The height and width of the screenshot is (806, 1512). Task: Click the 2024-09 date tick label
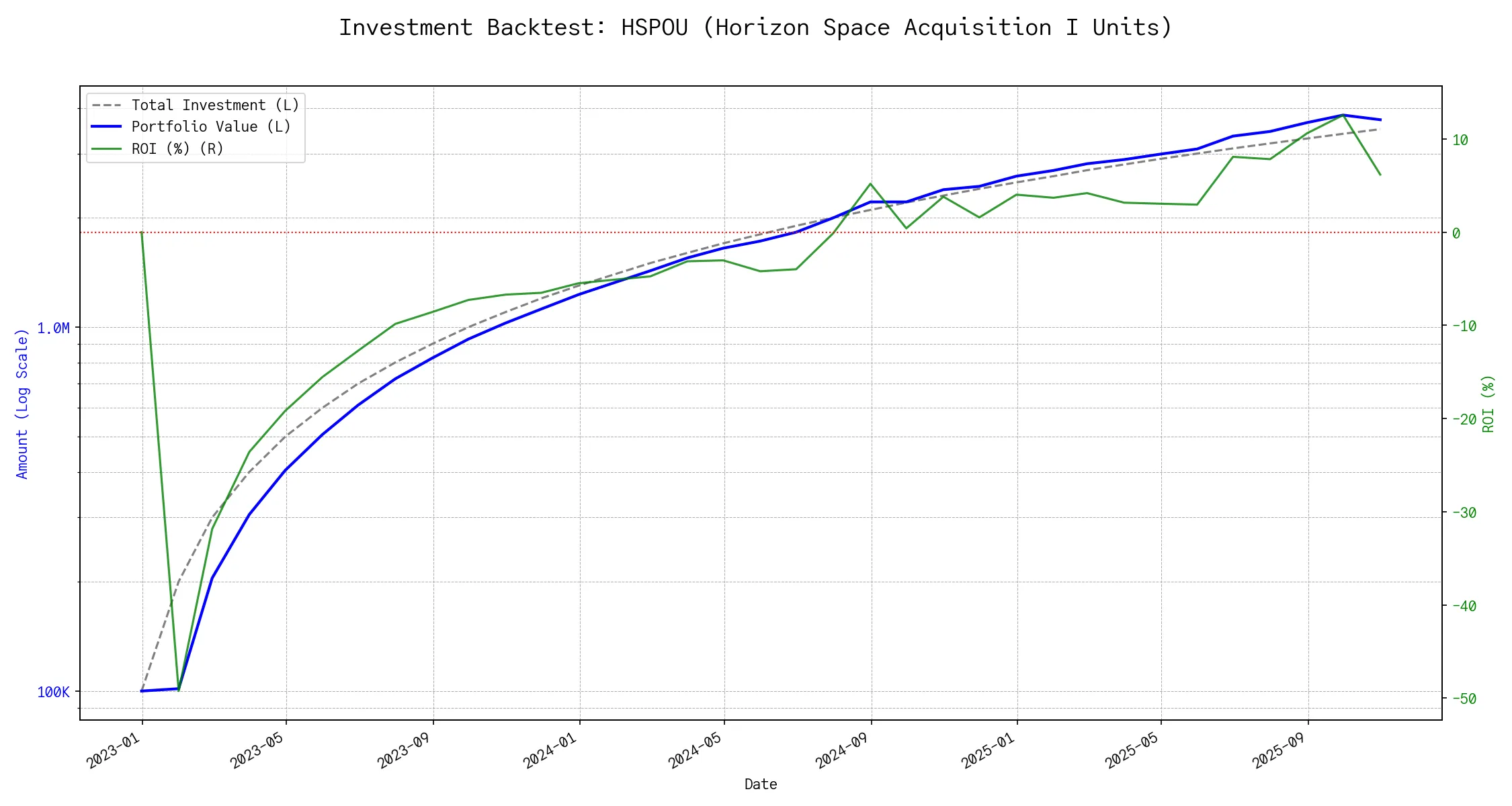(843, 750)
